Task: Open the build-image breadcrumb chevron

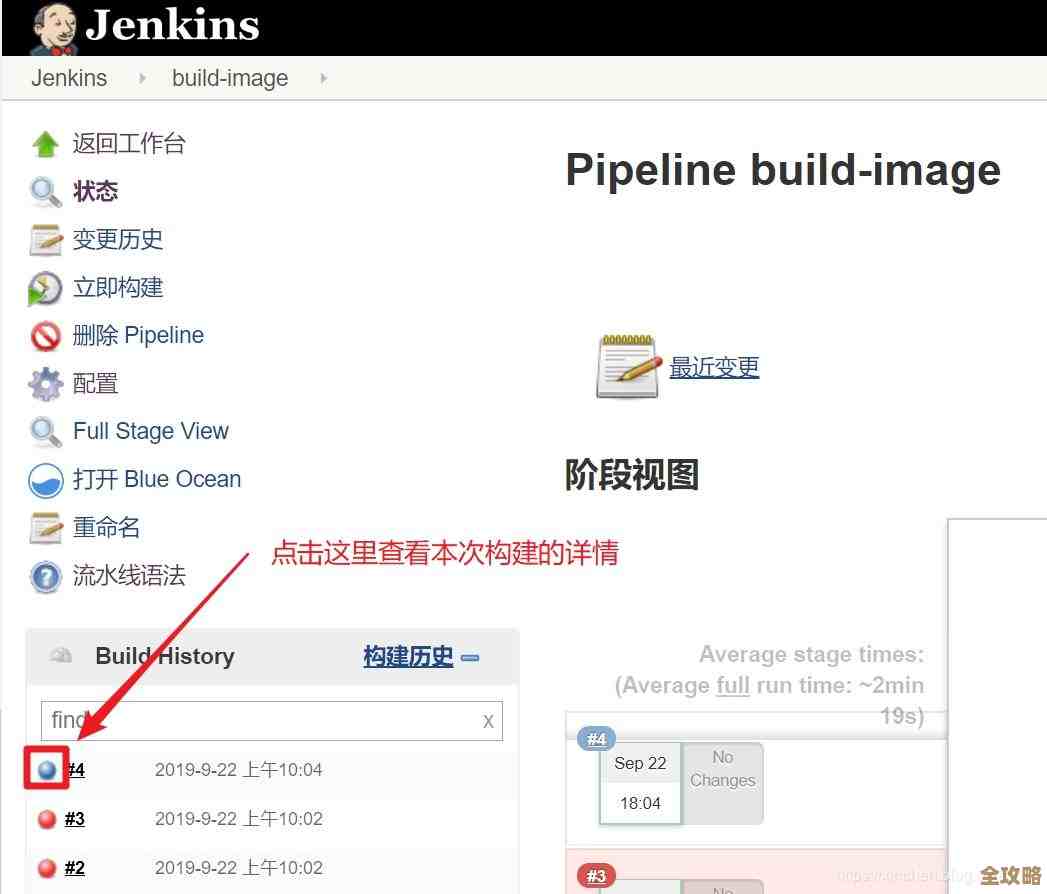Action: [322, 78]
